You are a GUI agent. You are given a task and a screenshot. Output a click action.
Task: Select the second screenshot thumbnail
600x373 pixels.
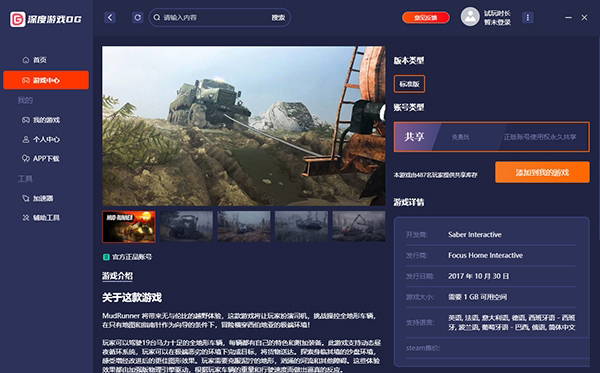coord(186,226)
